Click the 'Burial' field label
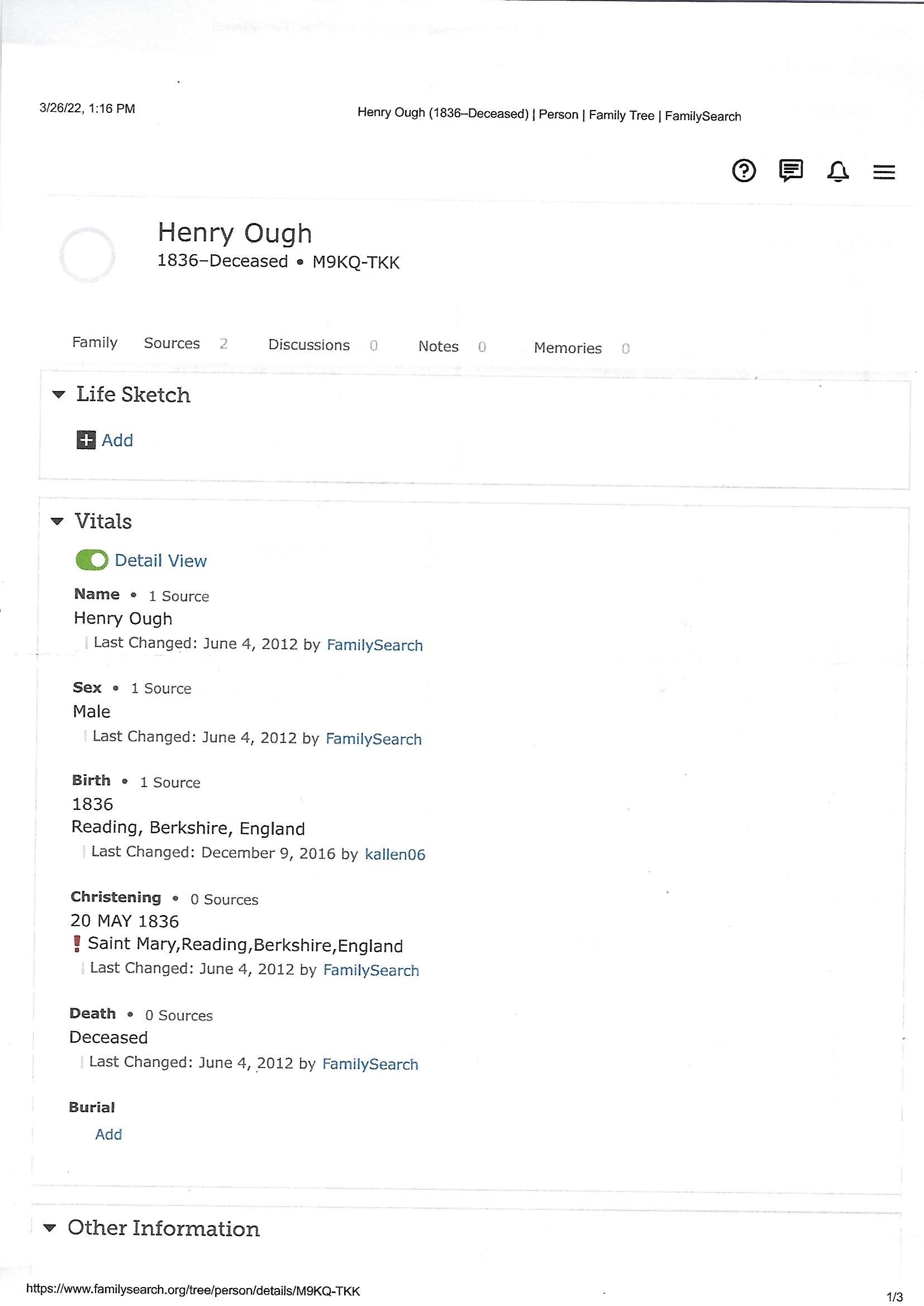Screen dimensions: 924x1306 click(x=92, y=1107)
